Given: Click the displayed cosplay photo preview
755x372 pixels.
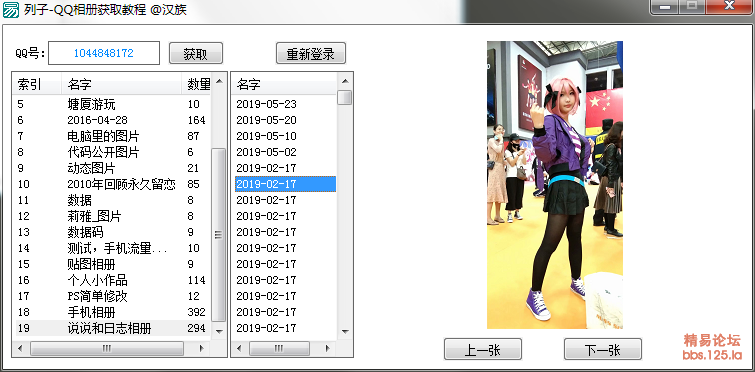Looking at the screenshot, I should pyautogui.click(x=555, y=185).
